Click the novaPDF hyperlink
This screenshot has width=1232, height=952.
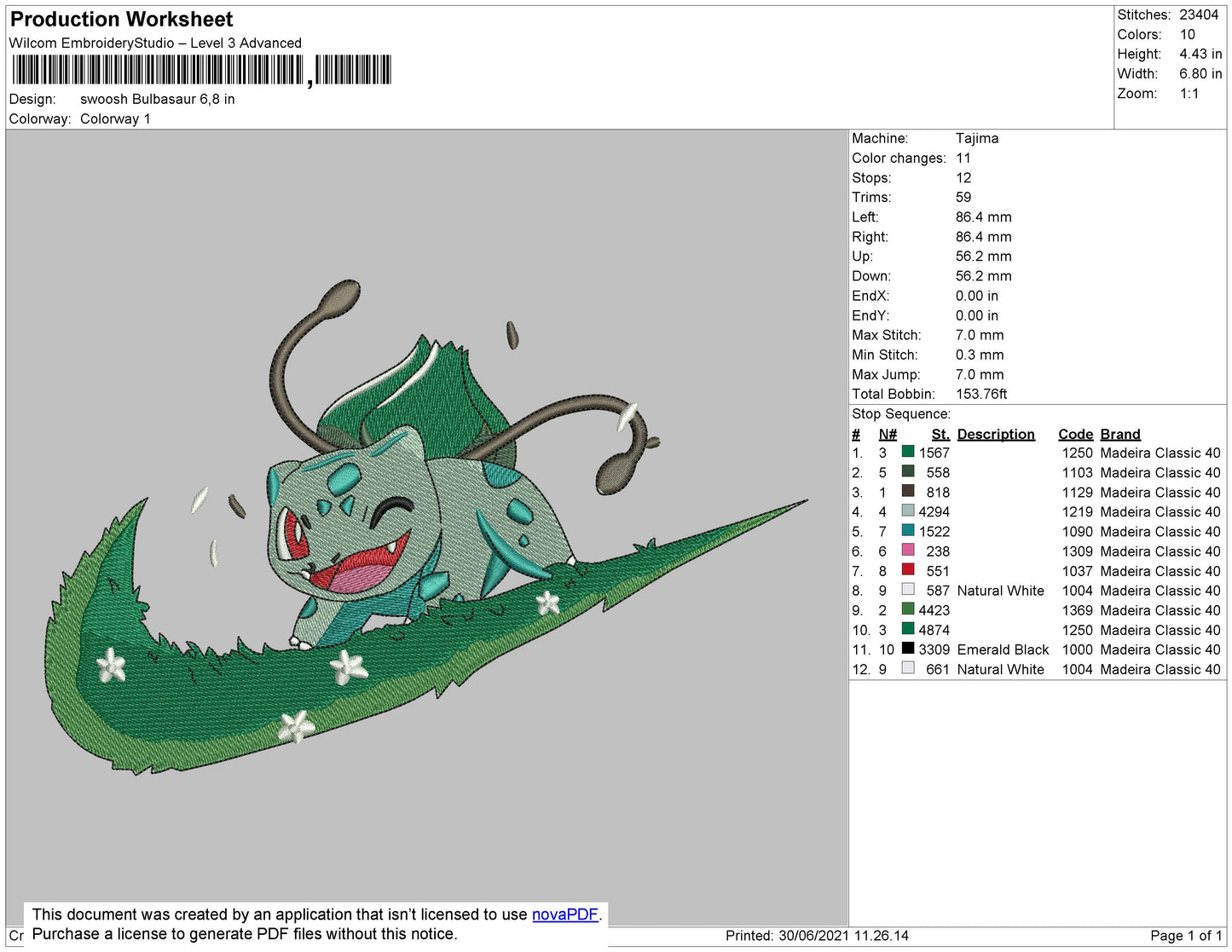564,914
